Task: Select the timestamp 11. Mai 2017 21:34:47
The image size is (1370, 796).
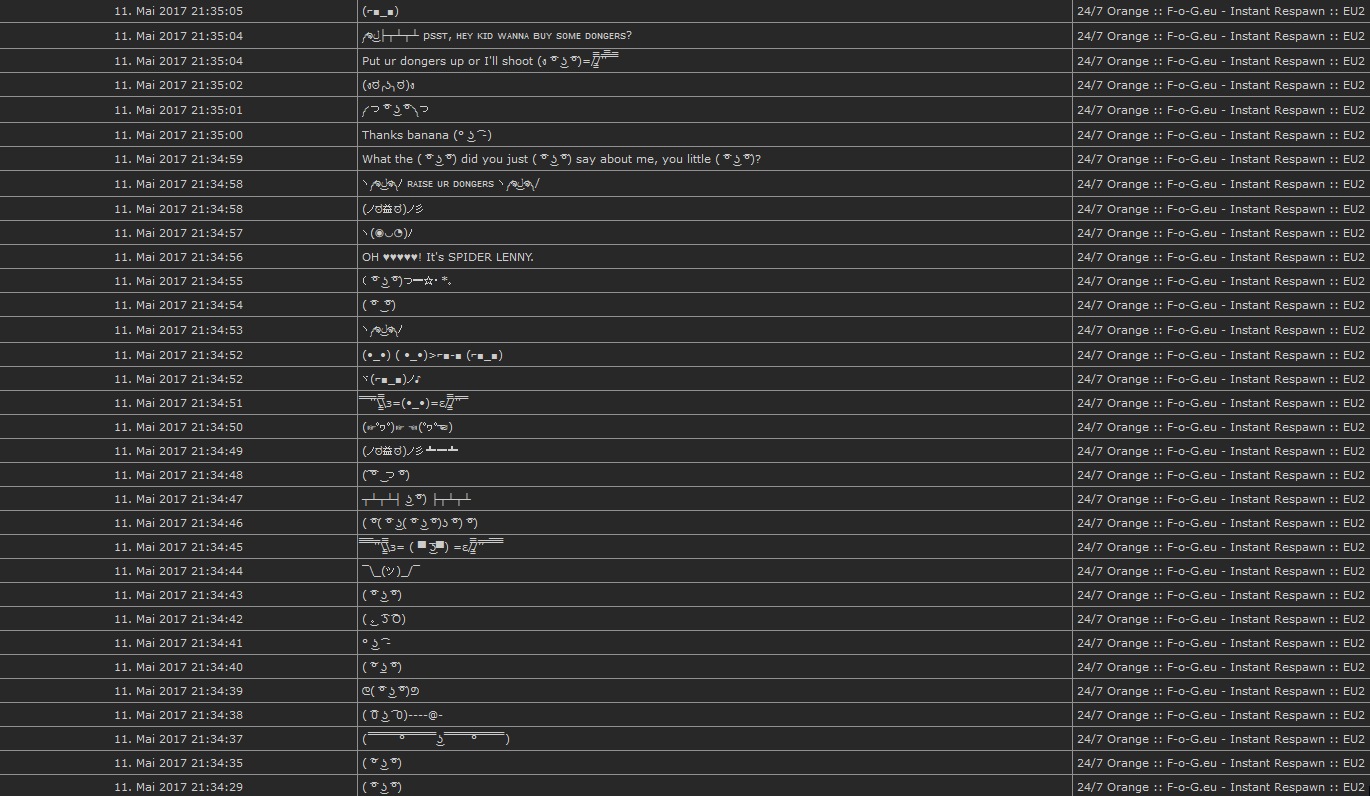Action: [178, 499]
